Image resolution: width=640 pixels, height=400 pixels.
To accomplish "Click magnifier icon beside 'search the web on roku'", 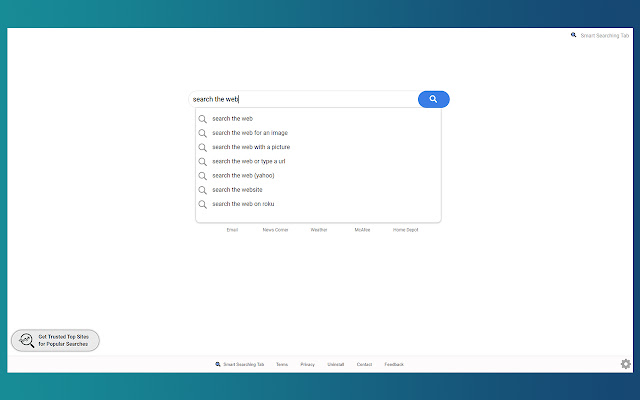I will click(x=202, y=204).
